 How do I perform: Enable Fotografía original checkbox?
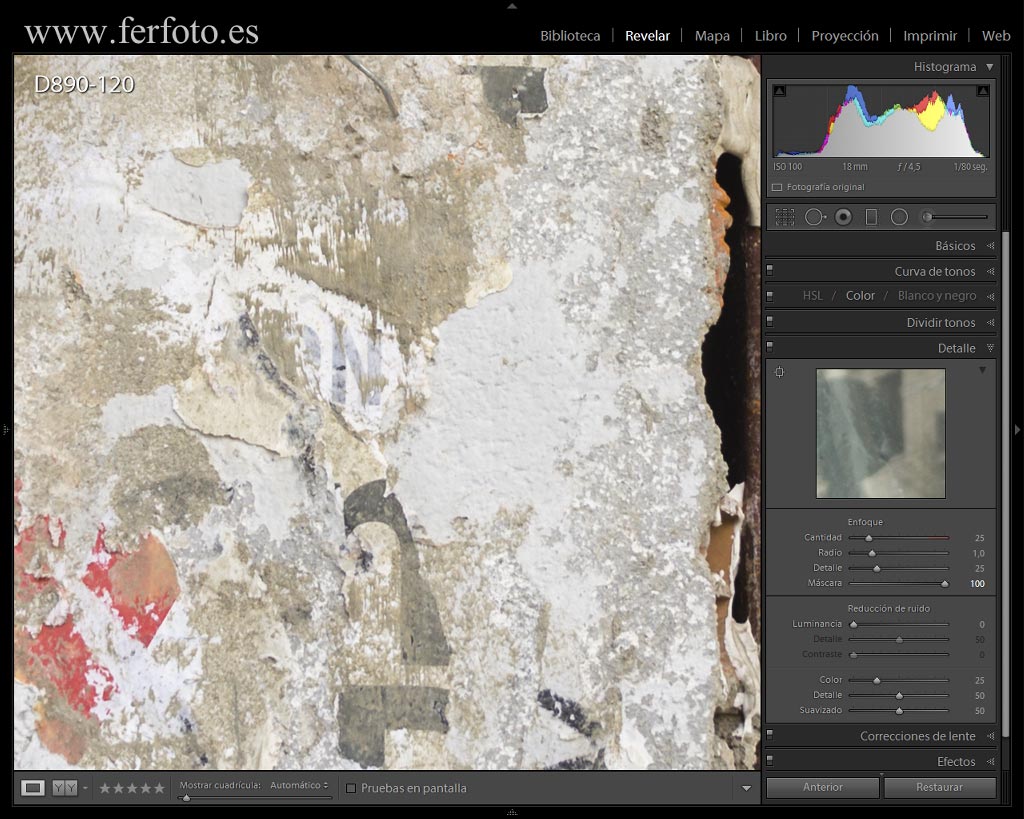(777, 187)
